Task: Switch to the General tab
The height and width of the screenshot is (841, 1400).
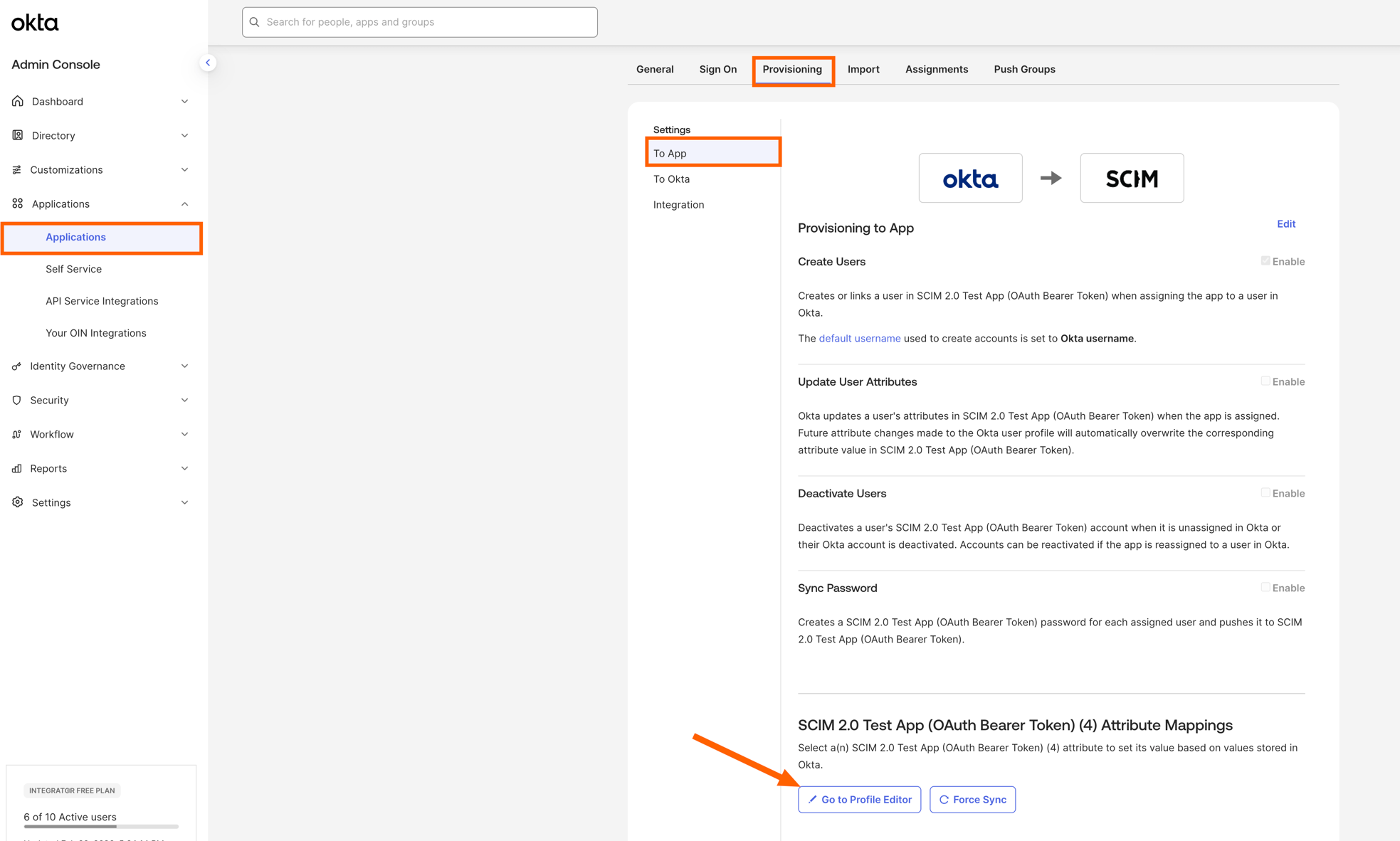Action: tap(655, 69)
